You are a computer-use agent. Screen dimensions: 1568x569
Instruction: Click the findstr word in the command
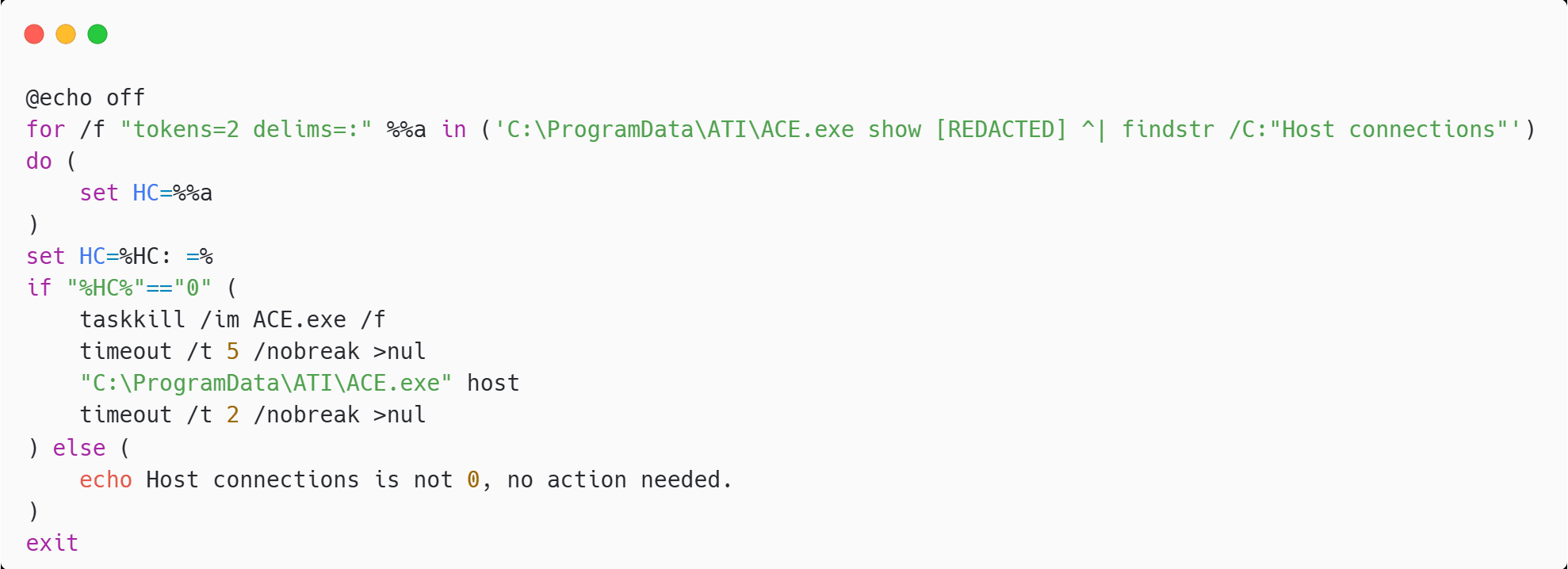(1168, 130)
